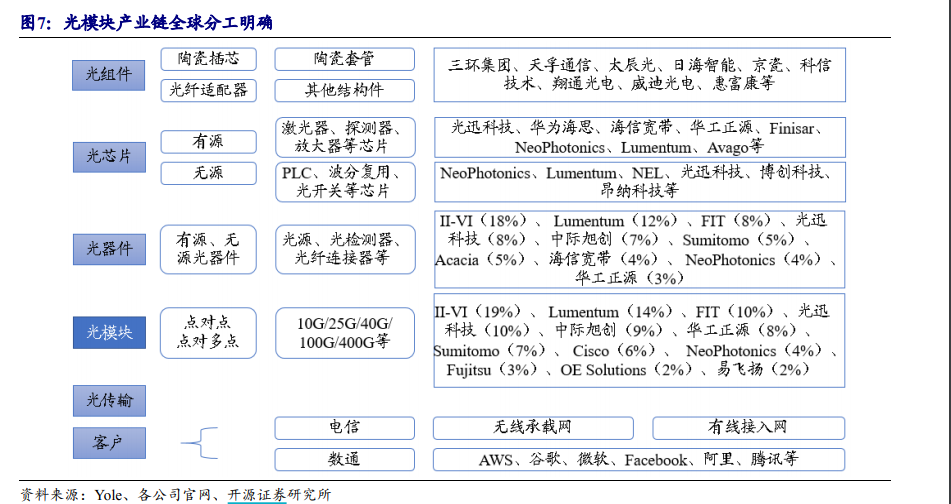
Task: Click the 激光器、探测器、放大器等芯片 box
Action: coord(345,138)
